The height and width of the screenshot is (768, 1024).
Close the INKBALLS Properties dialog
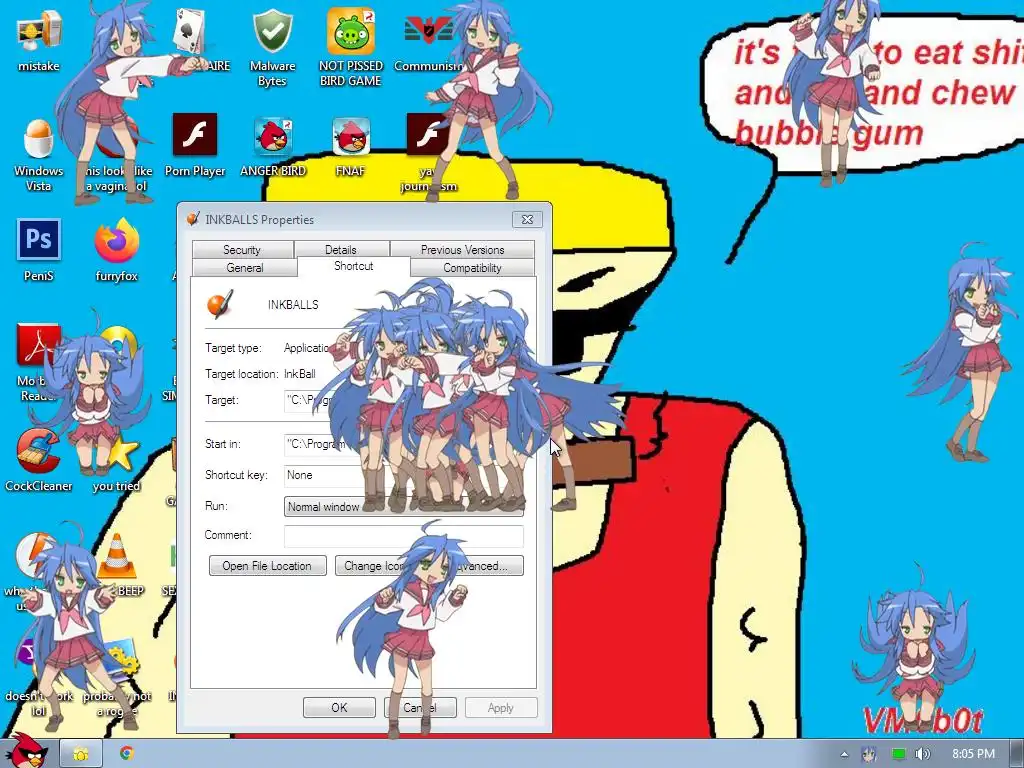pyautogui.click(x=527, y=219)
